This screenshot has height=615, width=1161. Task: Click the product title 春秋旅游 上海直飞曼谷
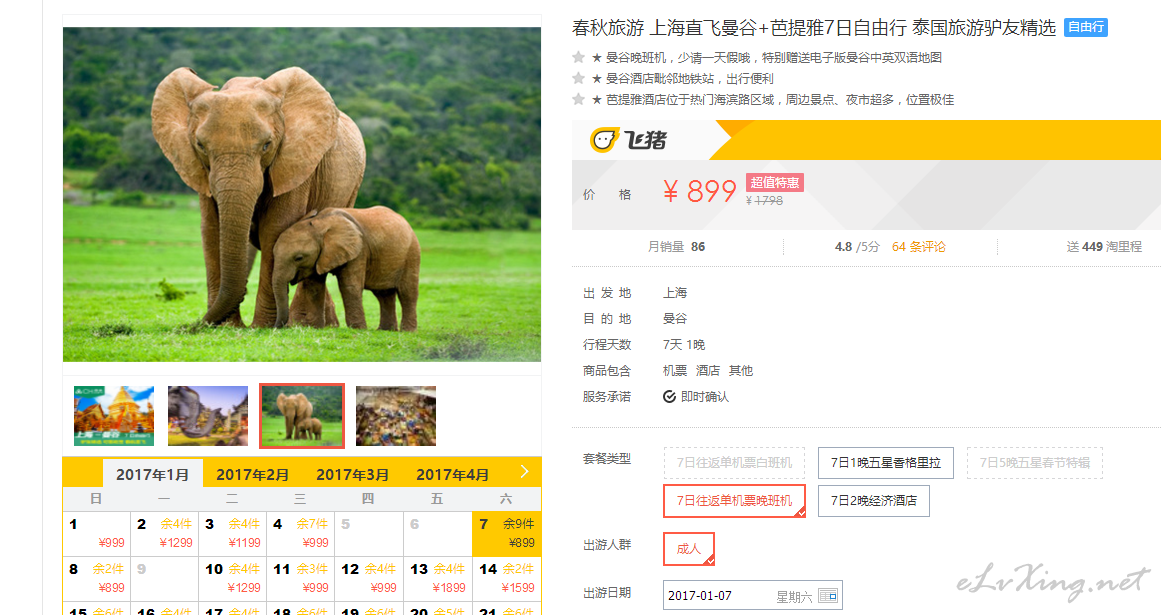[814, 27]
